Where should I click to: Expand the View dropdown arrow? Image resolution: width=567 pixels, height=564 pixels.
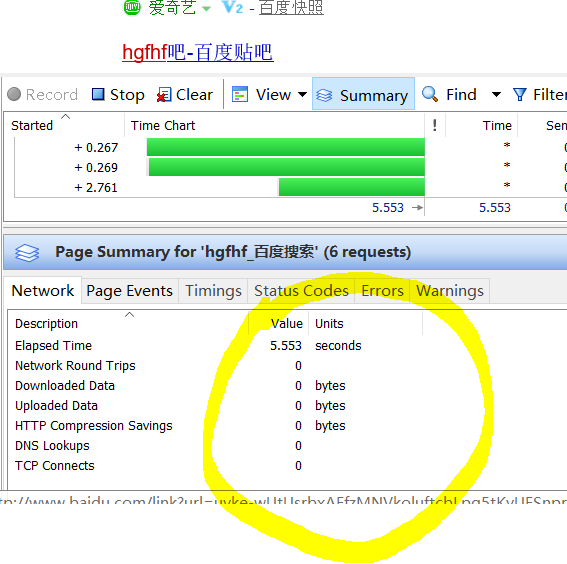point(302,95)
